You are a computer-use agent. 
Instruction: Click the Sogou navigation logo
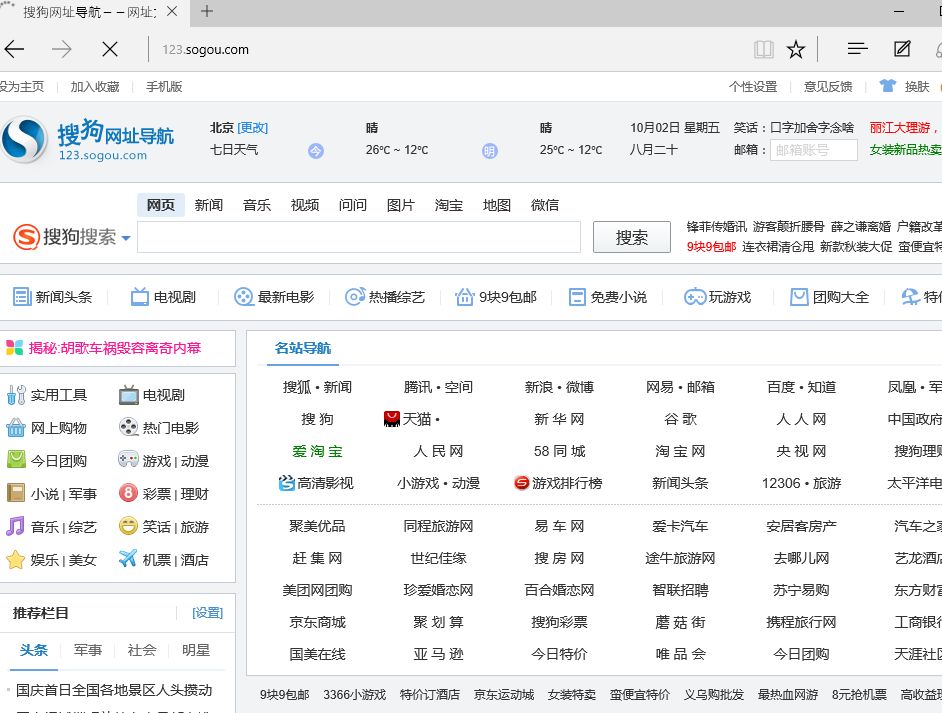[x=88, y=140]
